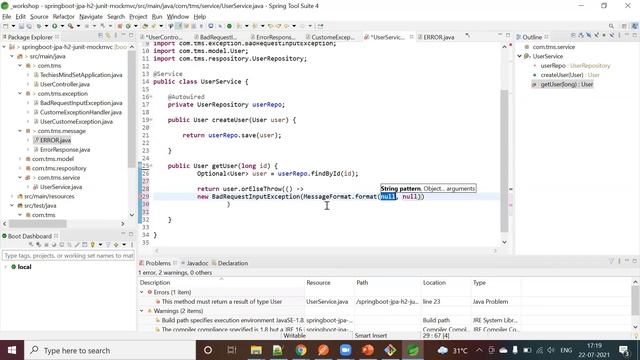Viewport: 640px width, 360px height.
Task: Select ErrorResponse.java in Package Explorer
Action: click(65, 150)
